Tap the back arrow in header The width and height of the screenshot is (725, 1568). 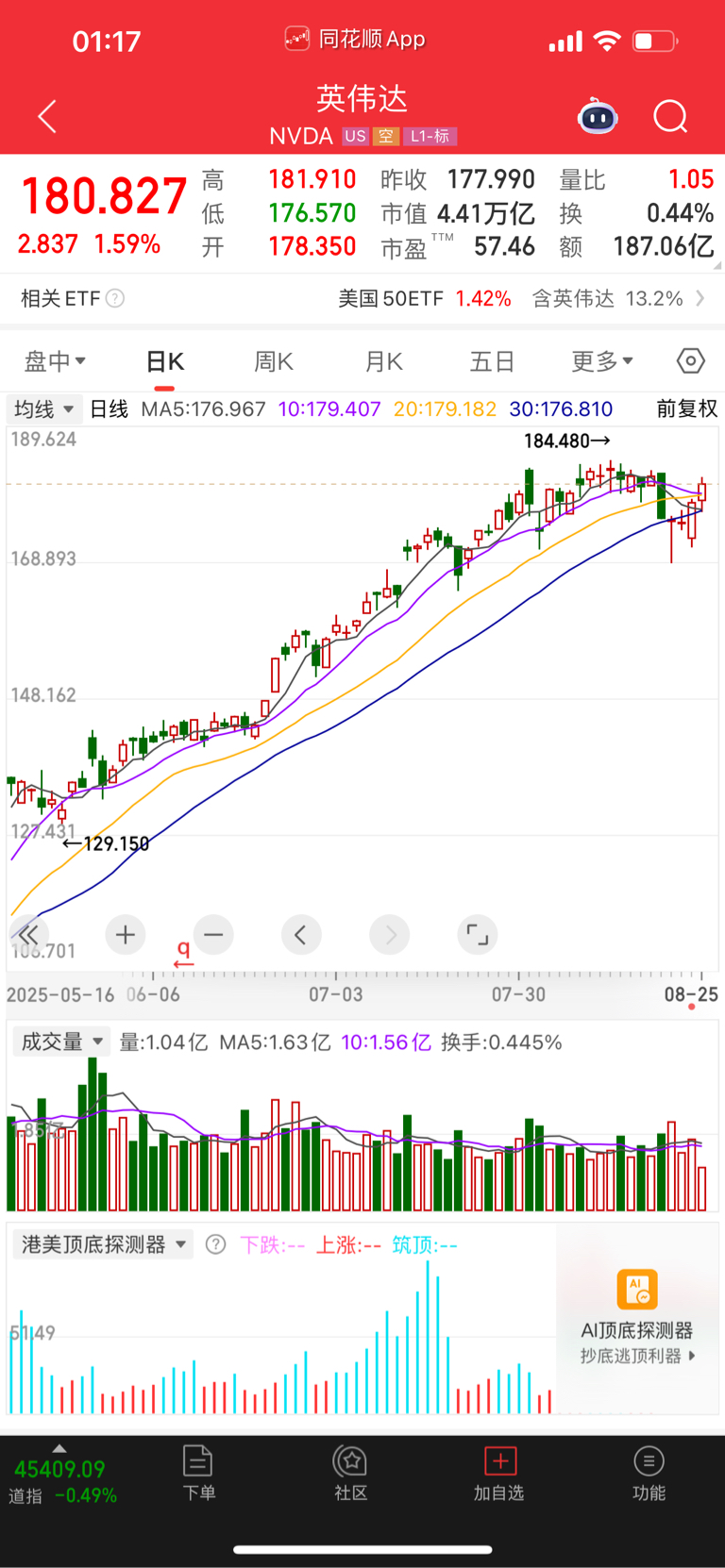coord(47,117)
